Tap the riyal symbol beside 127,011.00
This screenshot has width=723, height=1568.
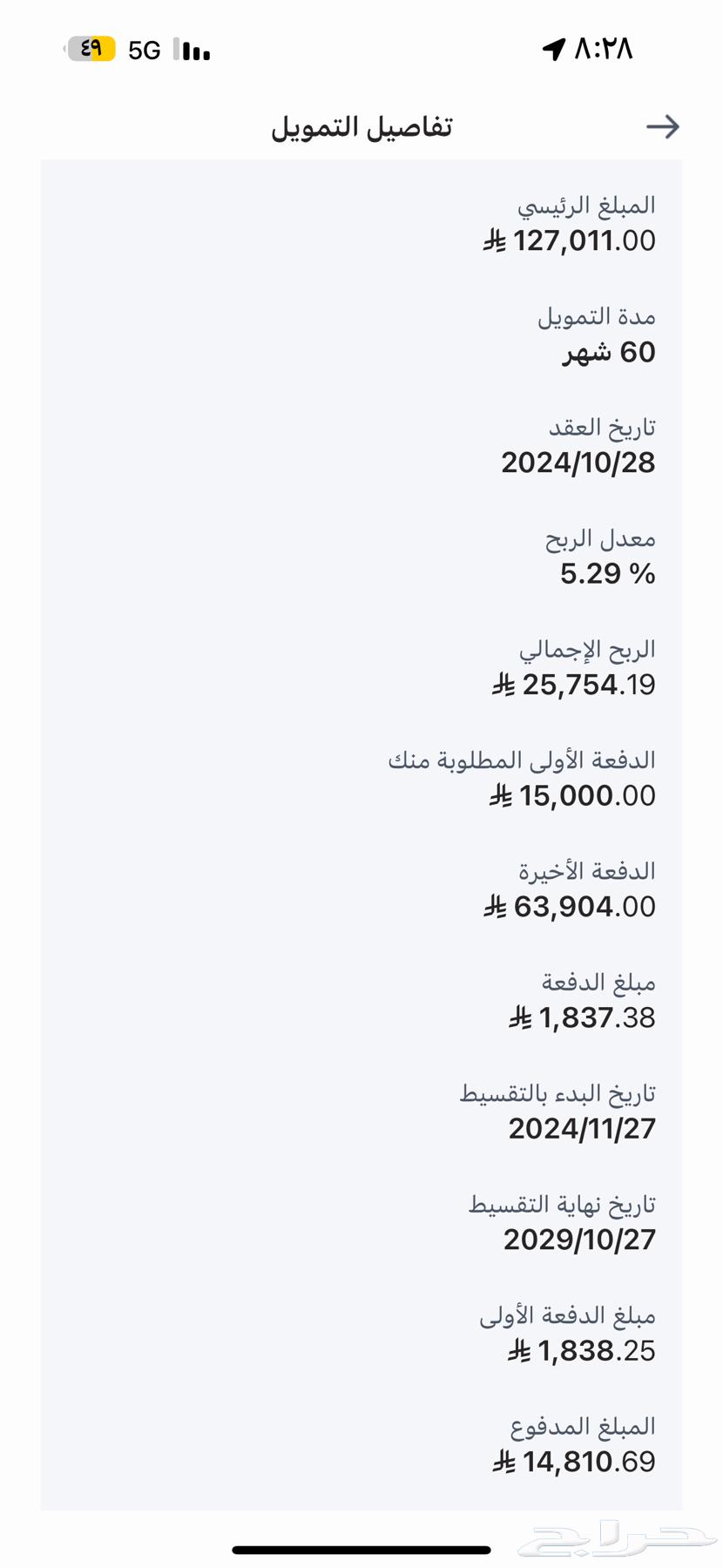pyautogui.click(x=495, y=240)
